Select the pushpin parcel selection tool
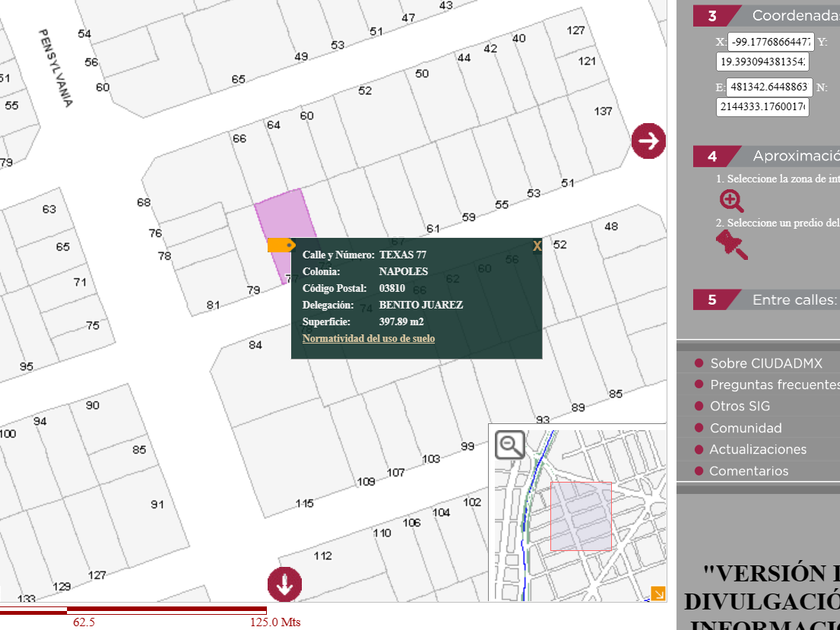 (x=731, y=244)
